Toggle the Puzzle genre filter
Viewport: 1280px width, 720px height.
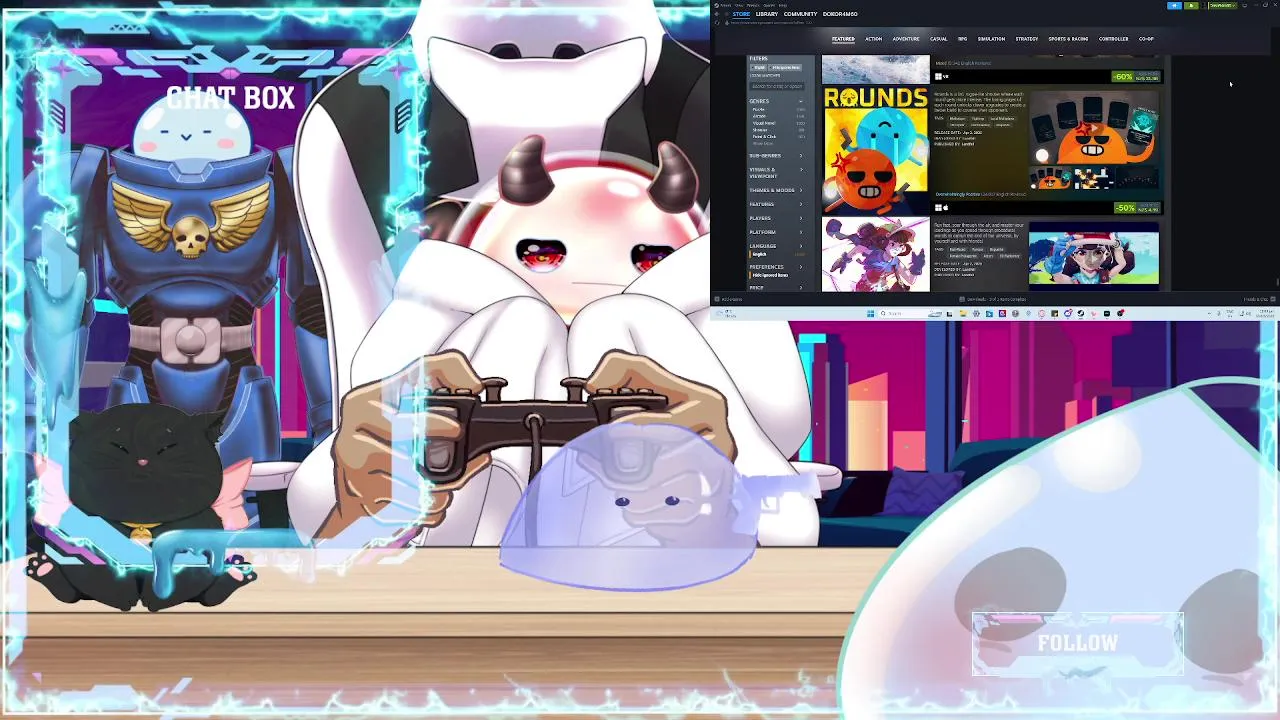(758, 109)
